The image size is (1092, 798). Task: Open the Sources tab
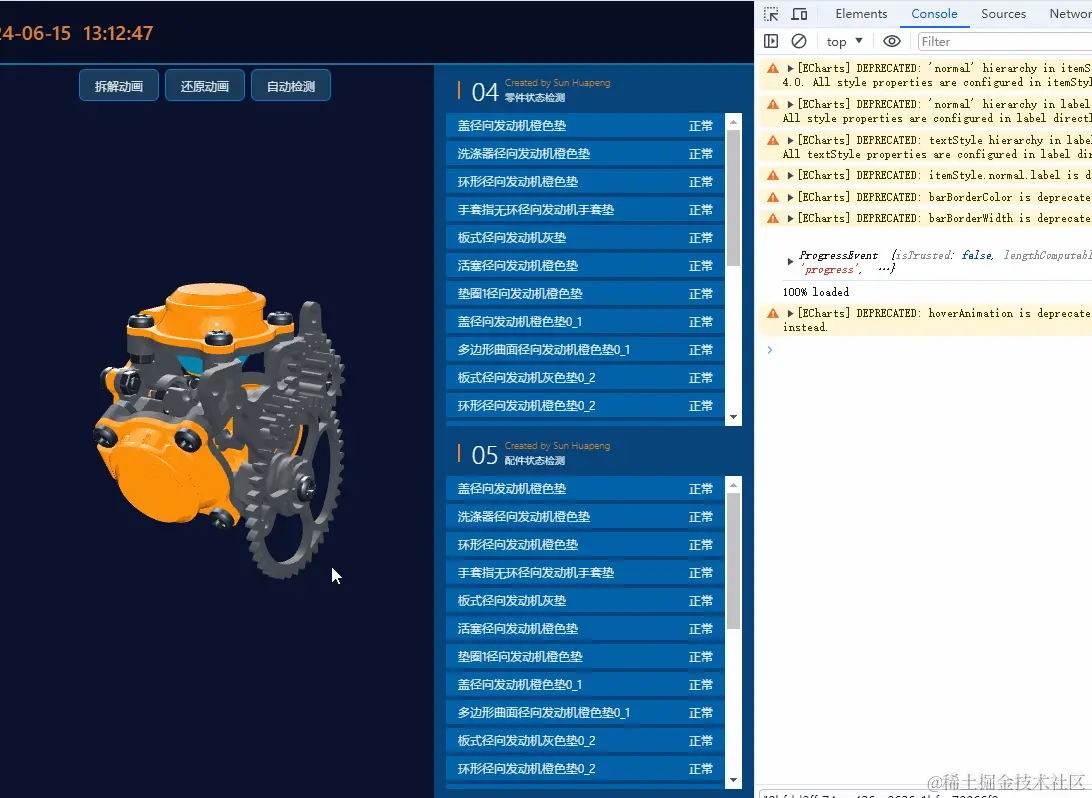[x=1003, y=14]
